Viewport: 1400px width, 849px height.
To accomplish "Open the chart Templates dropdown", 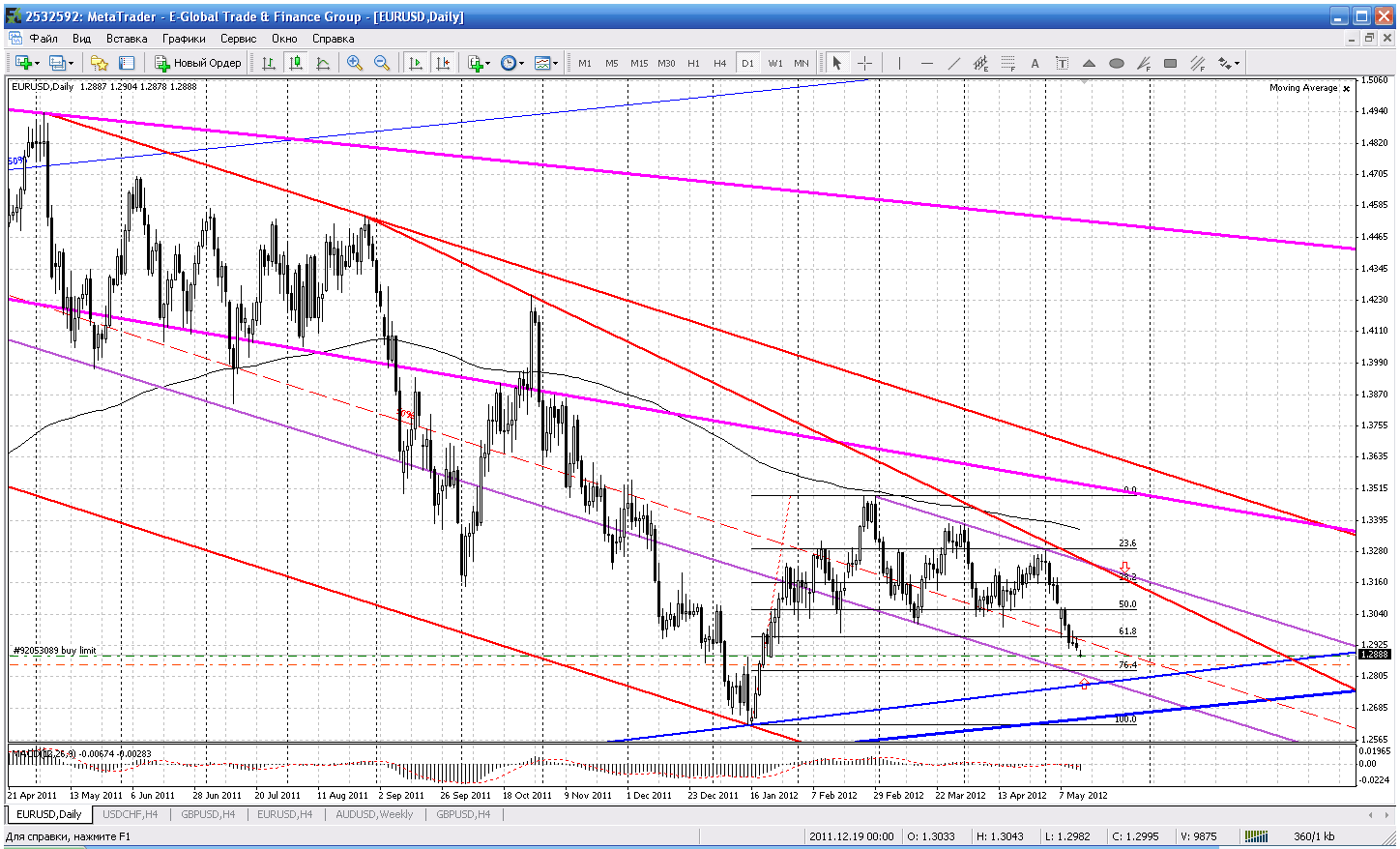I will point(546,63).
